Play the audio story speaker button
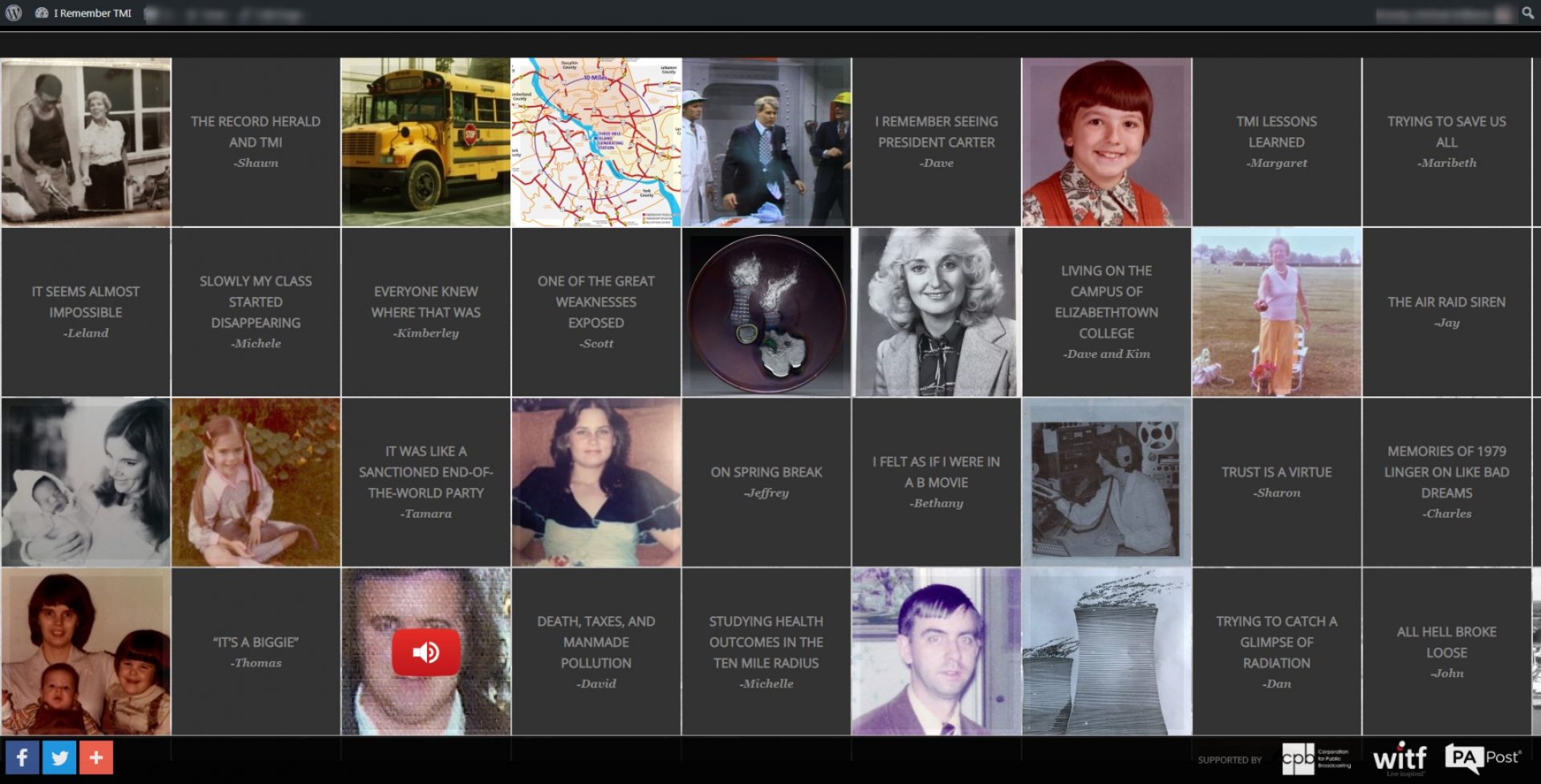This screenshot has height=784, width=1541. coord(426,652)
